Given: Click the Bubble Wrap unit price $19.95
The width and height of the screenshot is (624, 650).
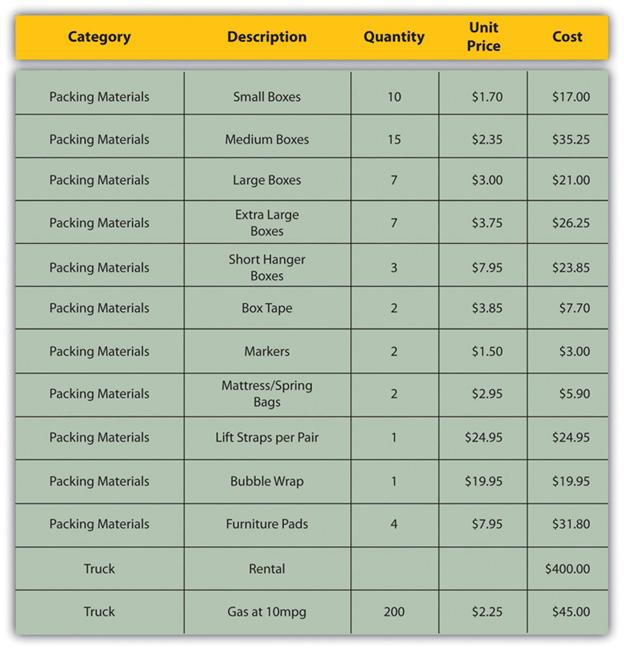Looking at the screenshot, I should coord(483,481).
